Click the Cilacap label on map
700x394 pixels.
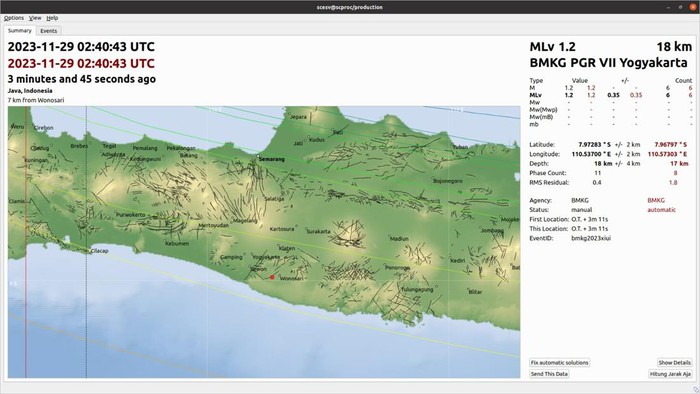pos(100,251)
